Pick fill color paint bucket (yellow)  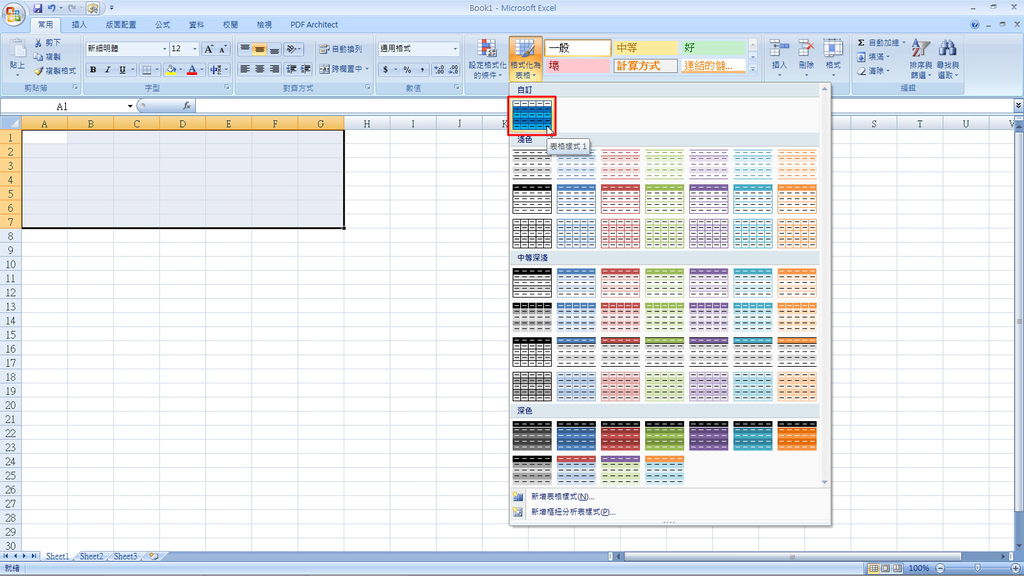tap(170, 69)
